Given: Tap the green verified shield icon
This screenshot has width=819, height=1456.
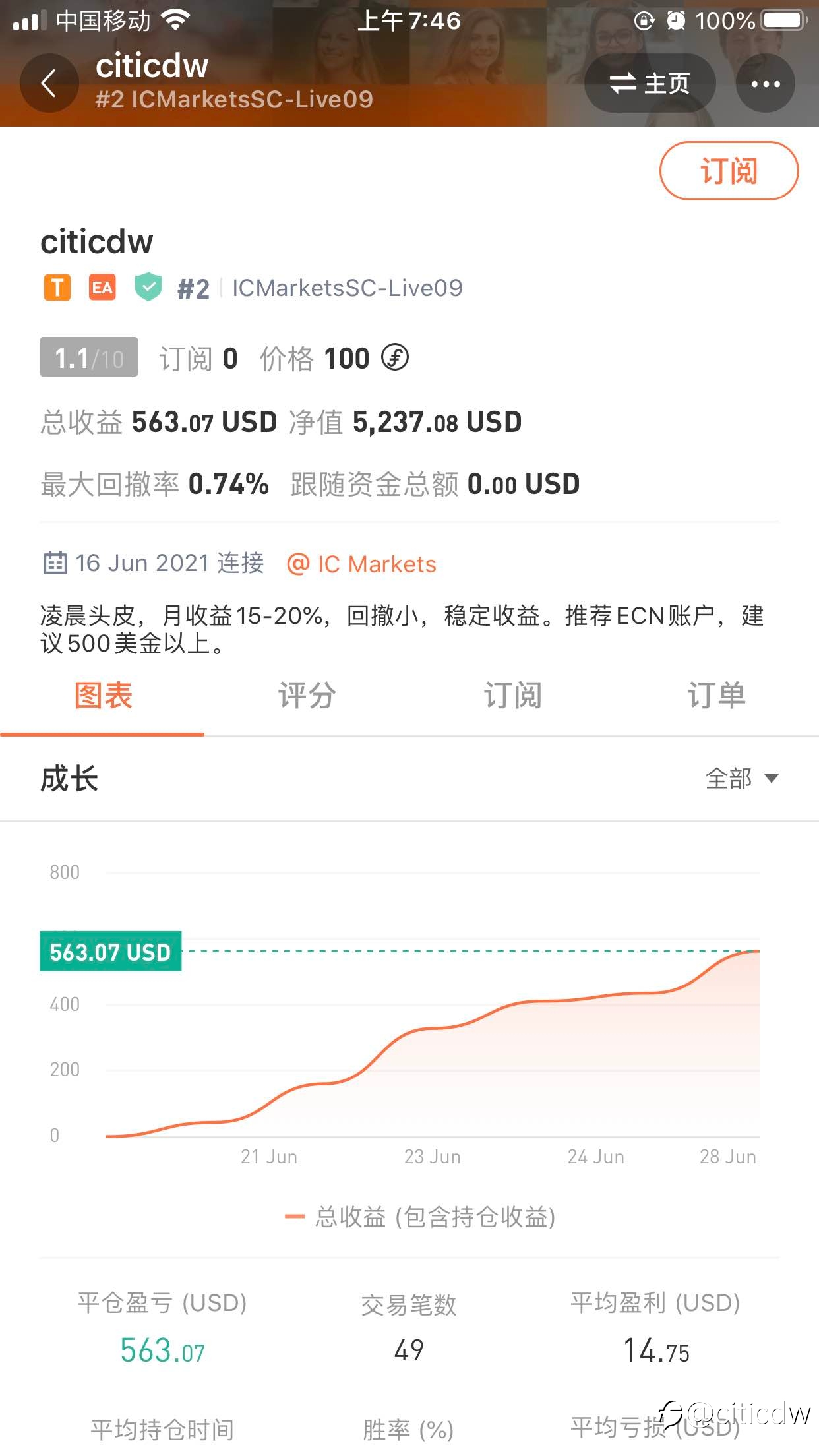Looking at the screenshot, I should pyautogui.click(x=148, y=287).
